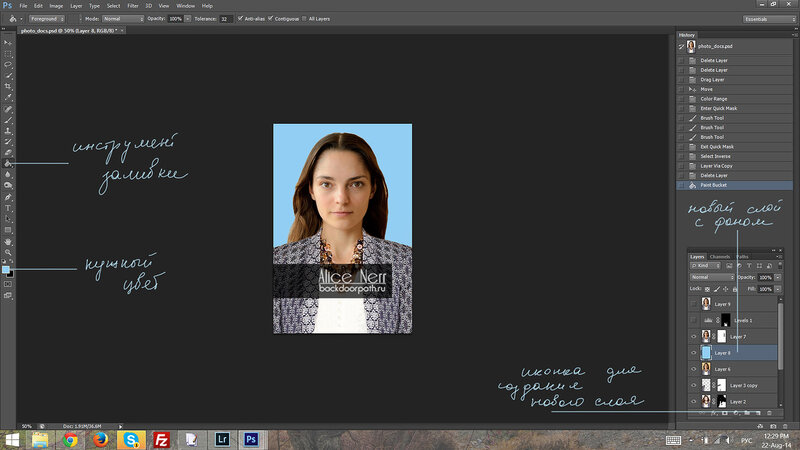Open the Window menu
This screenshot has width=800, height=450.
(x=185, y=6)
